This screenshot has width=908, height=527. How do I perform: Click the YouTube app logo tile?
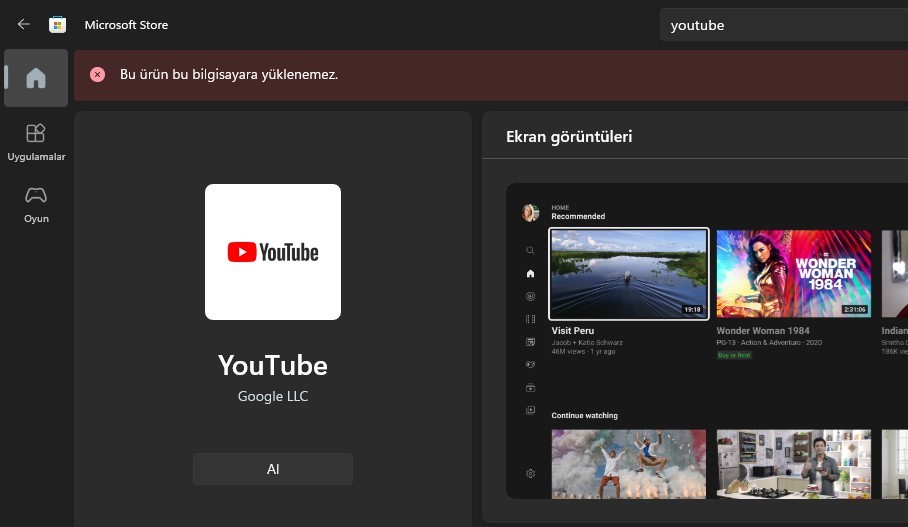[273, 252]
